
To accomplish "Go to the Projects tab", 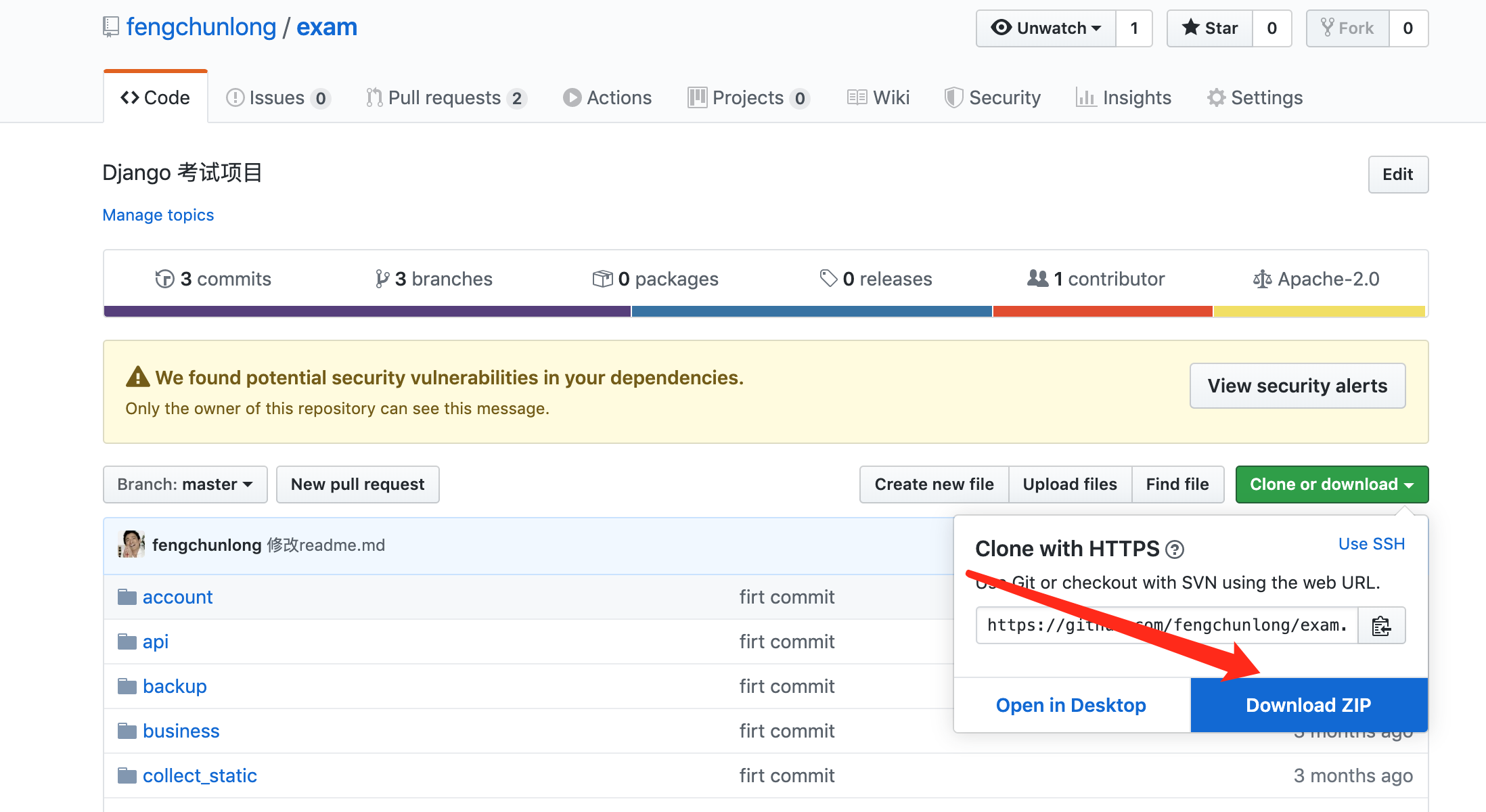I will 748,97.
